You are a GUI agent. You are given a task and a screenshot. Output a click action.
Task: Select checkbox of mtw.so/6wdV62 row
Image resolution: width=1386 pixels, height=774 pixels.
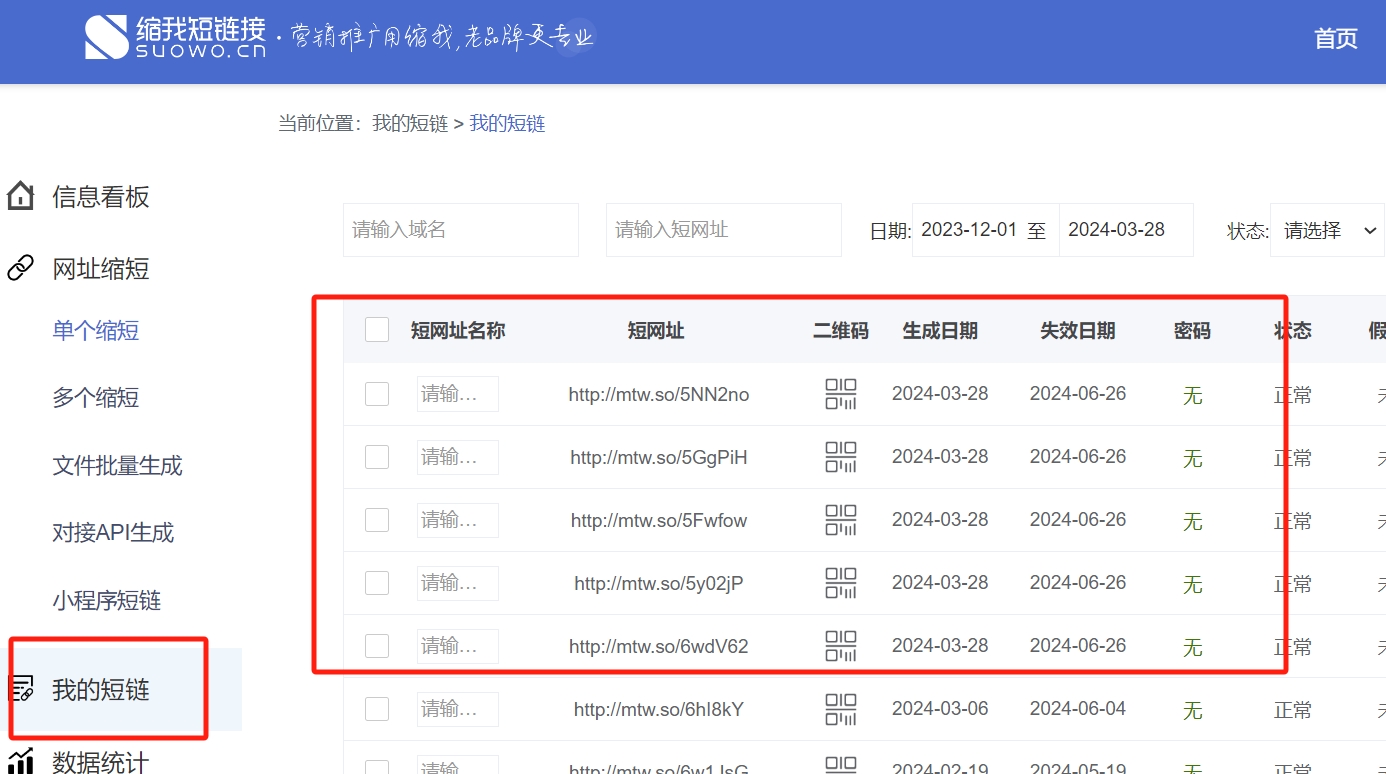coord(377,646)
